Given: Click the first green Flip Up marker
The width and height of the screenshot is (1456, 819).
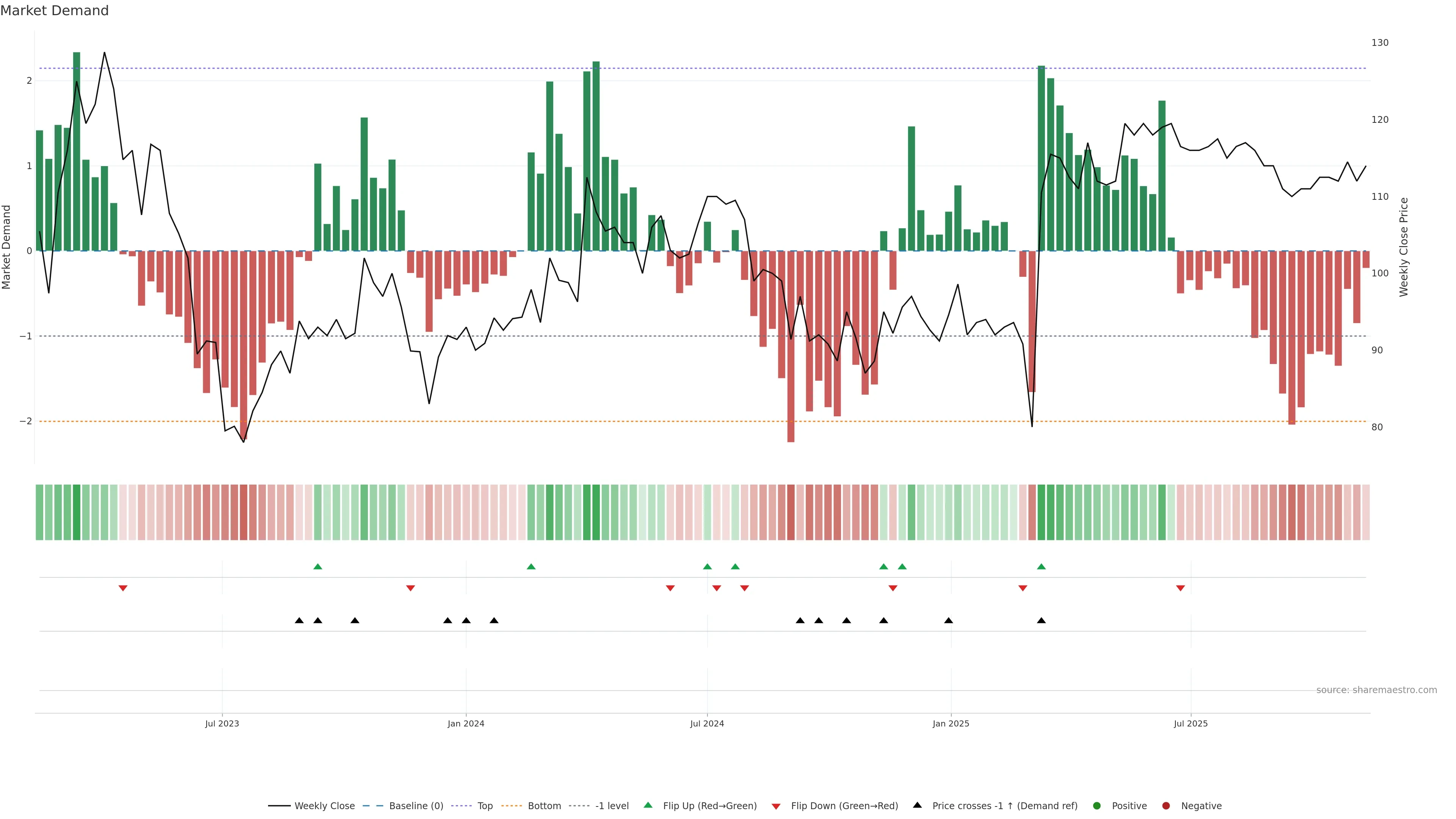Looking at the screenshot, I should pos(318,566).
